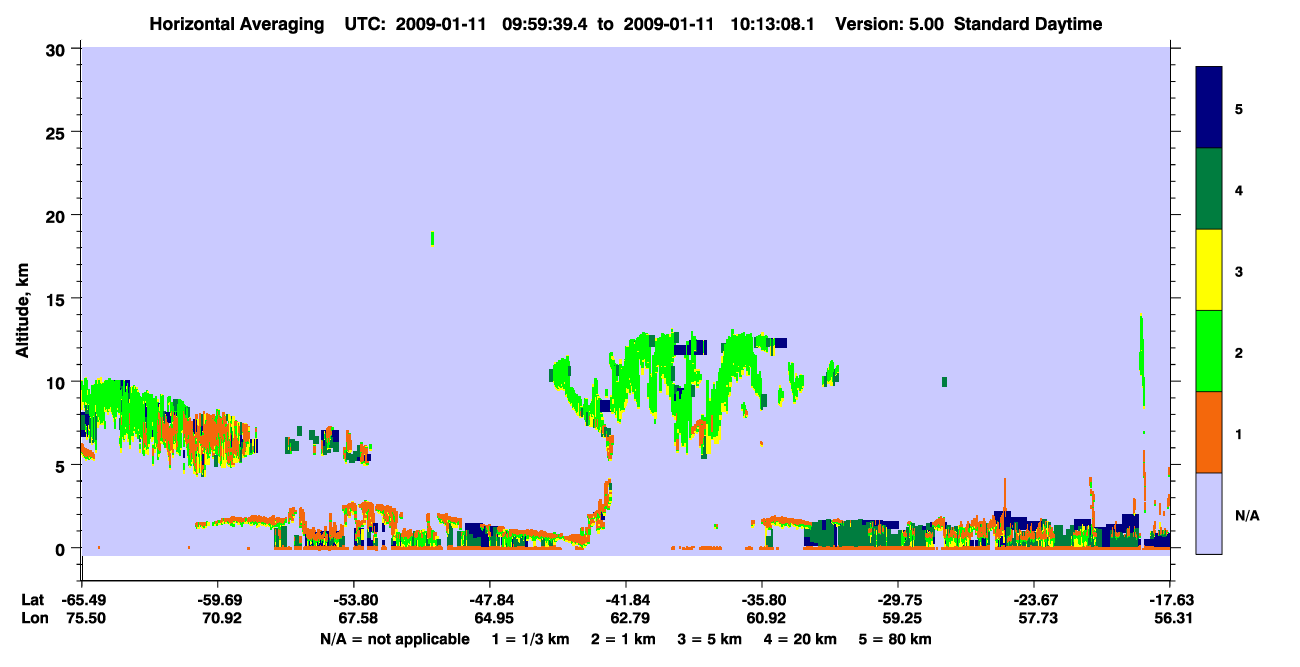Click the altitude tick label 25
Screen dimensions: 1300x667
pos(58,132)
